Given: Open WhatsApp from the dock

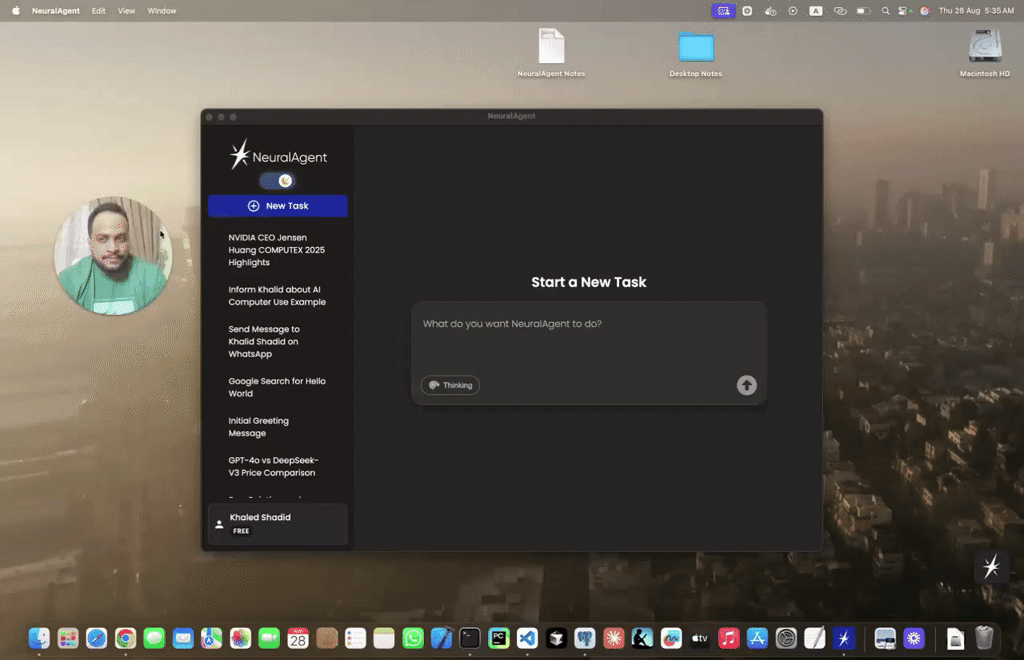Looking at the screenshot, I should tap(413, 638).
